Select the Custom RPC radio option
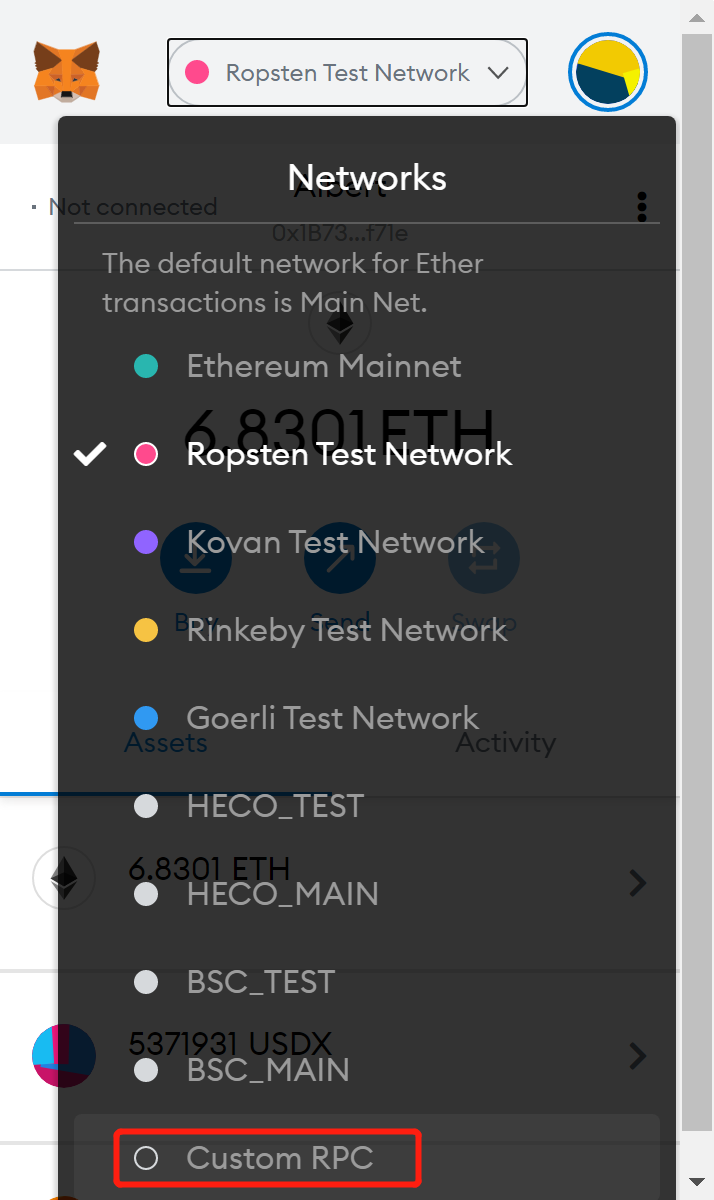This screenshot has width=714, height=1200. coord(146,1158)
